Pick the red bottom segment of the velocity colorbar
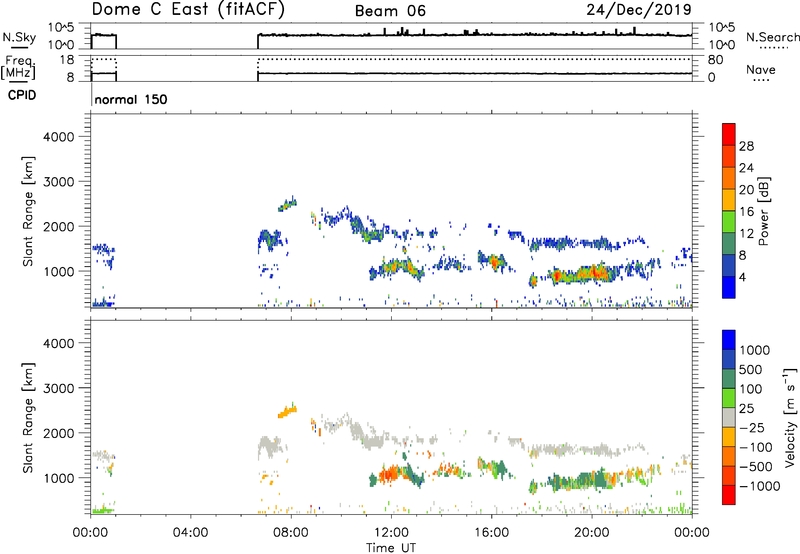 click(729, 495)
